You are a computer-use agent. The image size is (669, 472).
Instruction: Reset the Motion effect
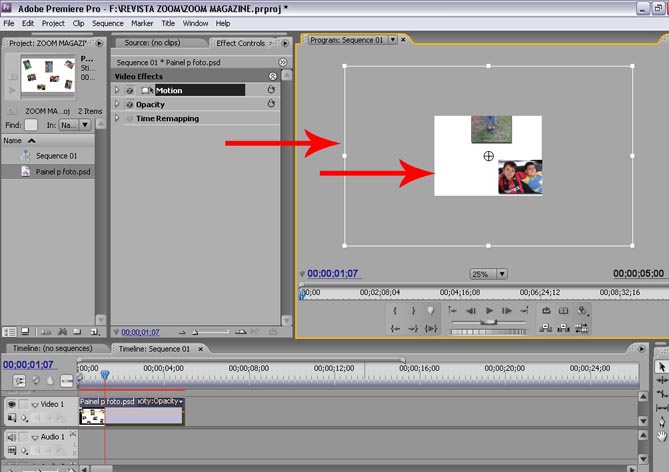click(x=270, y=90)
